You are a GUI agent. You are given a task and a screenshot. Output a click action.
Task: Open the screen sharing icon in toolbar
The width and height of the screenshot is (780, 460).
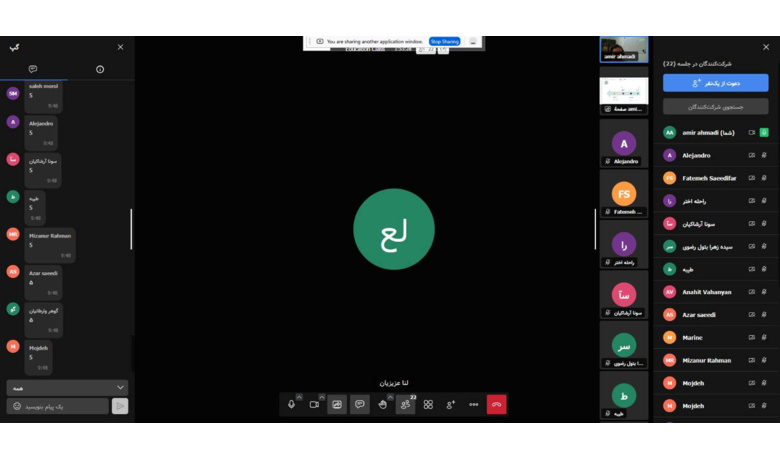click(337, 404)
